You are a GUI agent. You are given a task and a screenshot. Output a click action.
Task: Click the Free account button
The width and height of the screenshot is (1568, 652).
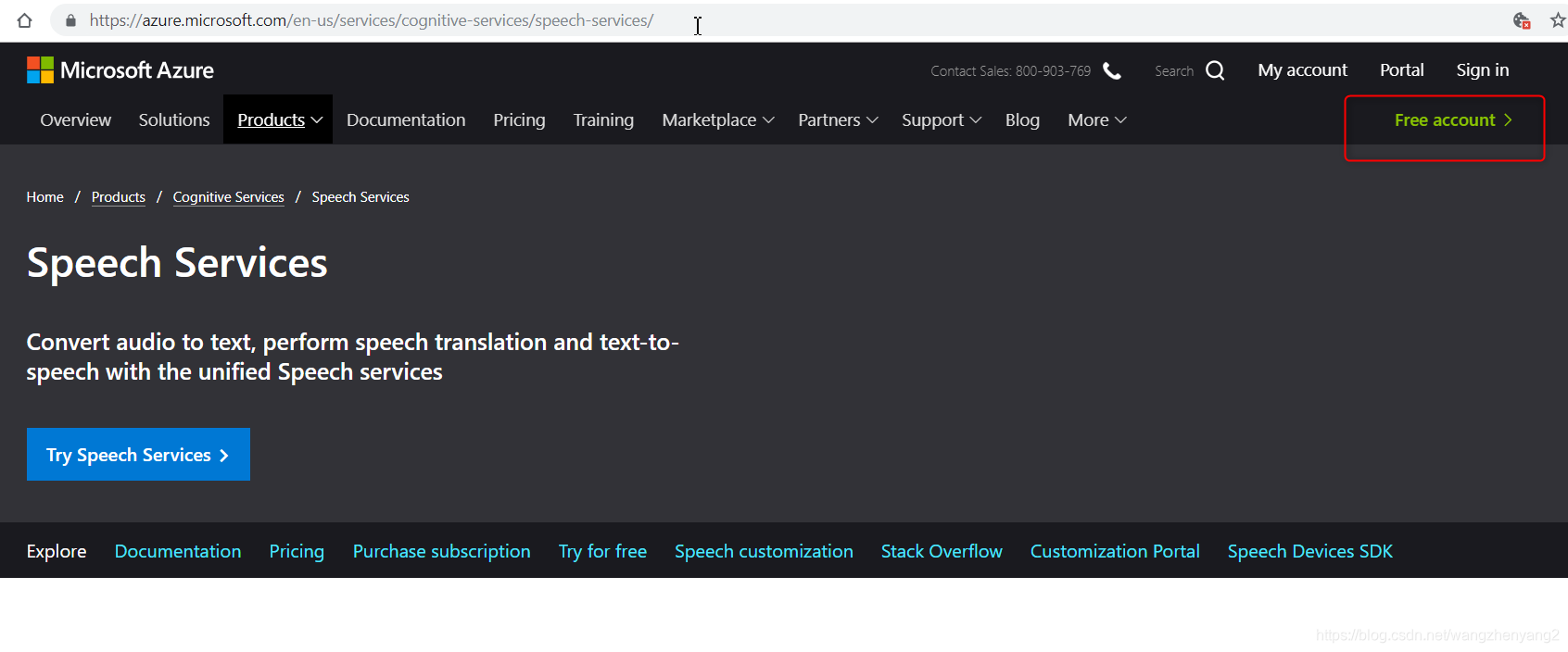click(x=1453, y=120)
